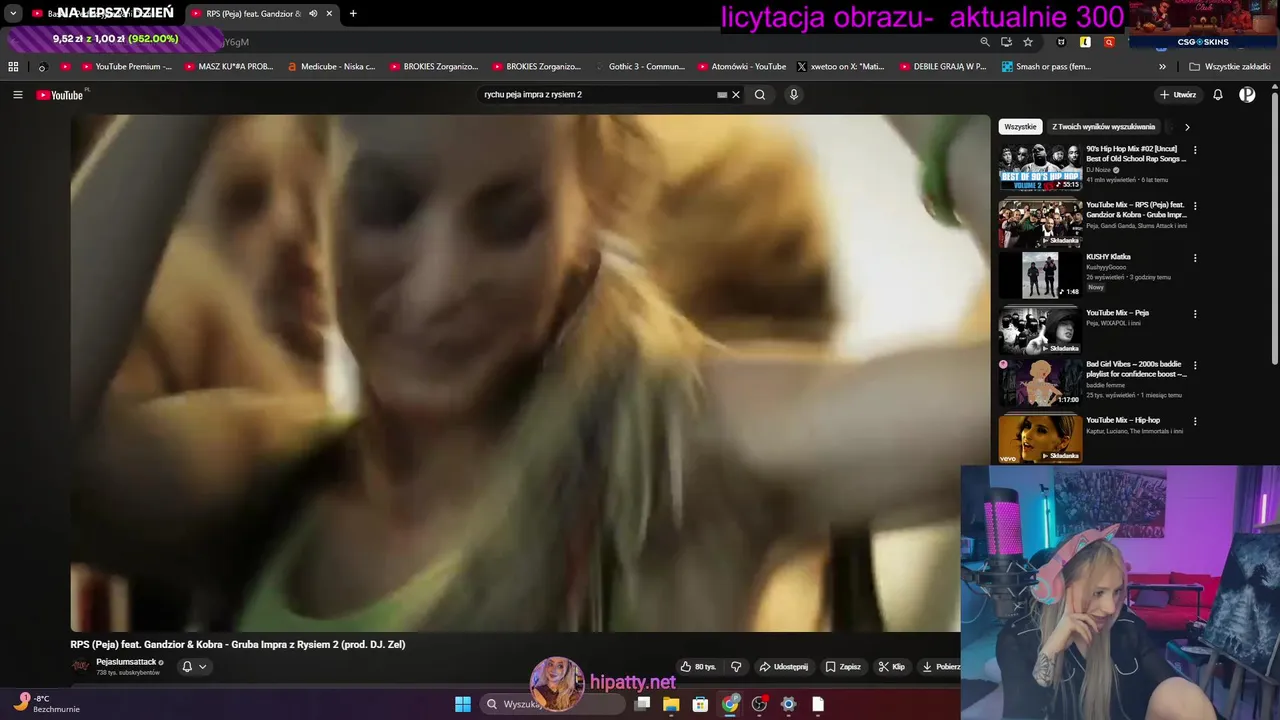Open the on-screen keyboard icon in search box
Screen dimensions: 1280x720
[x=722, y=95]
